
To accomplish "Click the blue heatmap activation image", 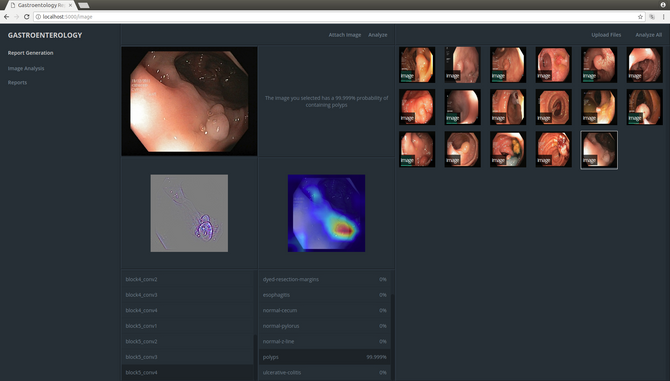I will (326, 213).
